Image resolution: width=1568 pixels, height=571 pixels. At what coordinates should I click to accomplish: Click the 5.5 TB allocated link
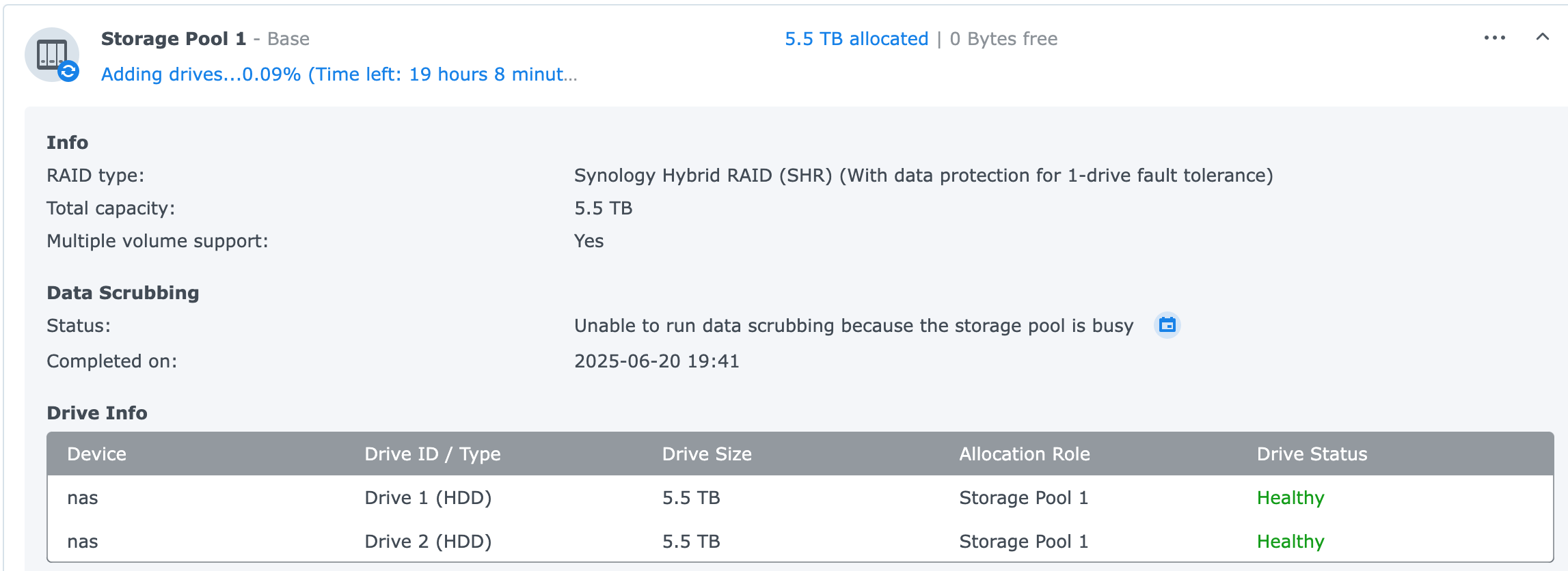[x=856, y=39]
